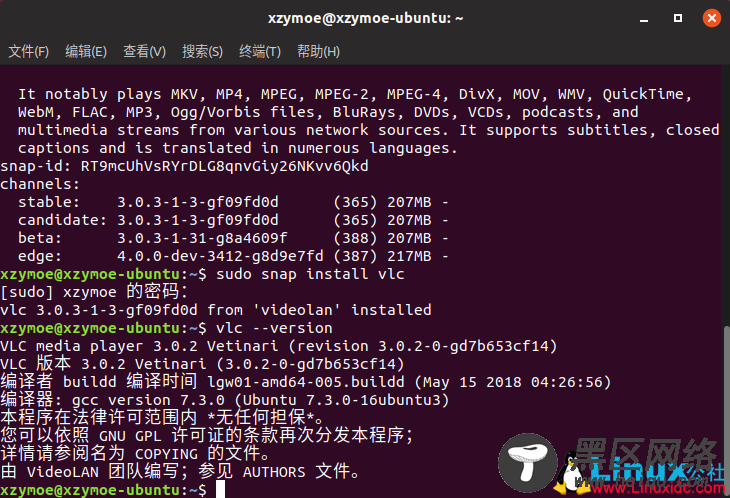Click the line 'vlc 3.0.3-1-3-gf09fd0d from 'videolan' installed'
The width and height of the screenshot is (730, 498).
coord(216,310)
